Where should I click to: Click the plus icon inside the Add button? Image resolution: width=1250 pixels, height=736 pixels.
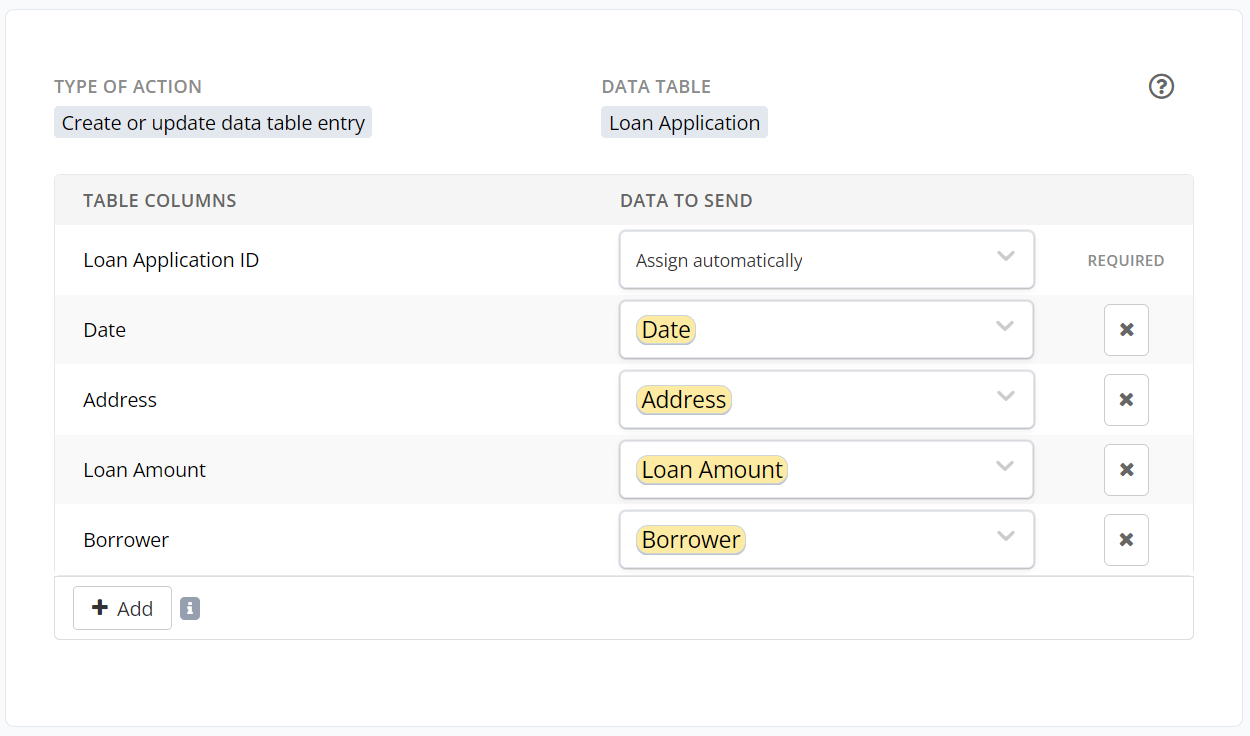(100, 608)
